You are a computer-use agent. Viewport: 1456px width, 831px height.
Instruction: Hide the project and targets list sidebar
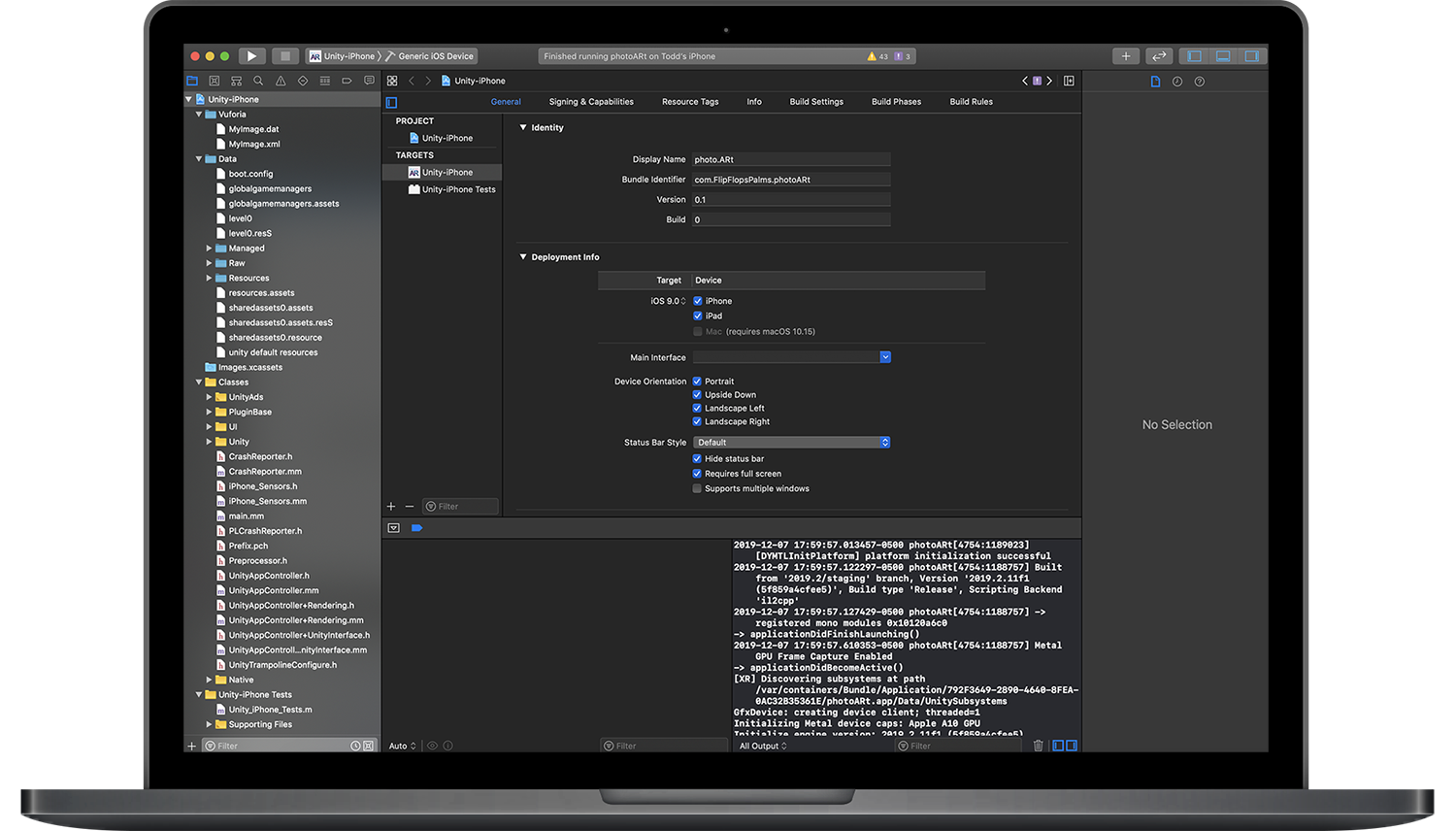pyautogui.click(x=391, y=102)
